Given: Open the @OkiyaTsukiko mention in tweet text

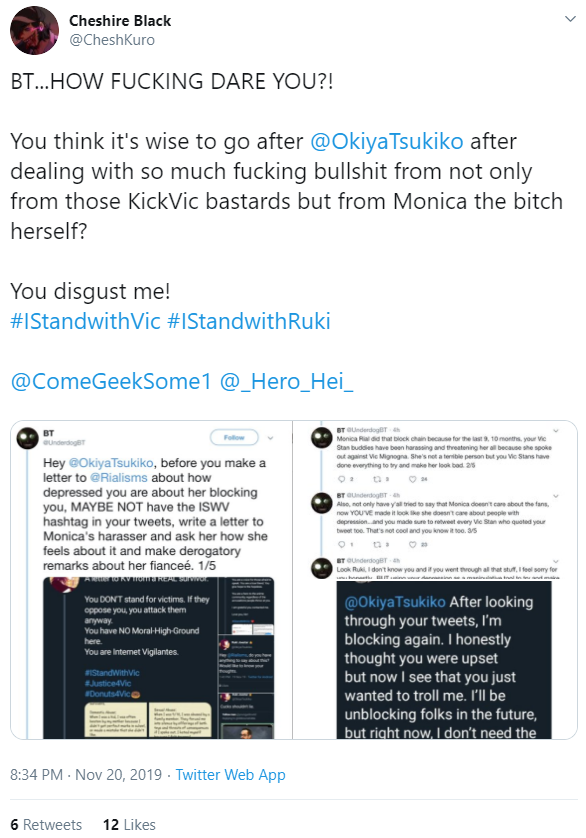Looking at the screenshot, I should (x=387, y=142).
